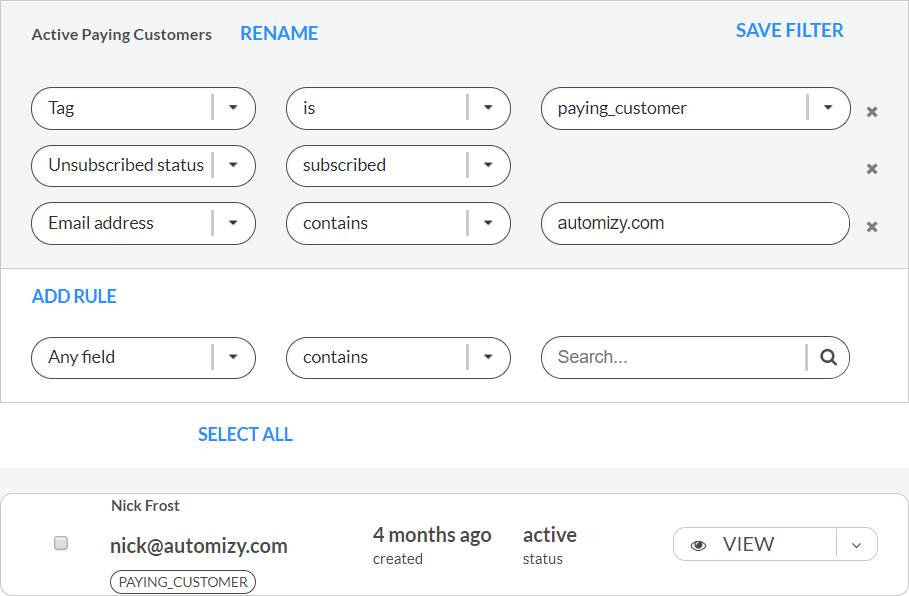Image resolution: width=909 pixels, height=596 pixels.
Task: Click SAVE FILTER
Action: tap(789, 30)
